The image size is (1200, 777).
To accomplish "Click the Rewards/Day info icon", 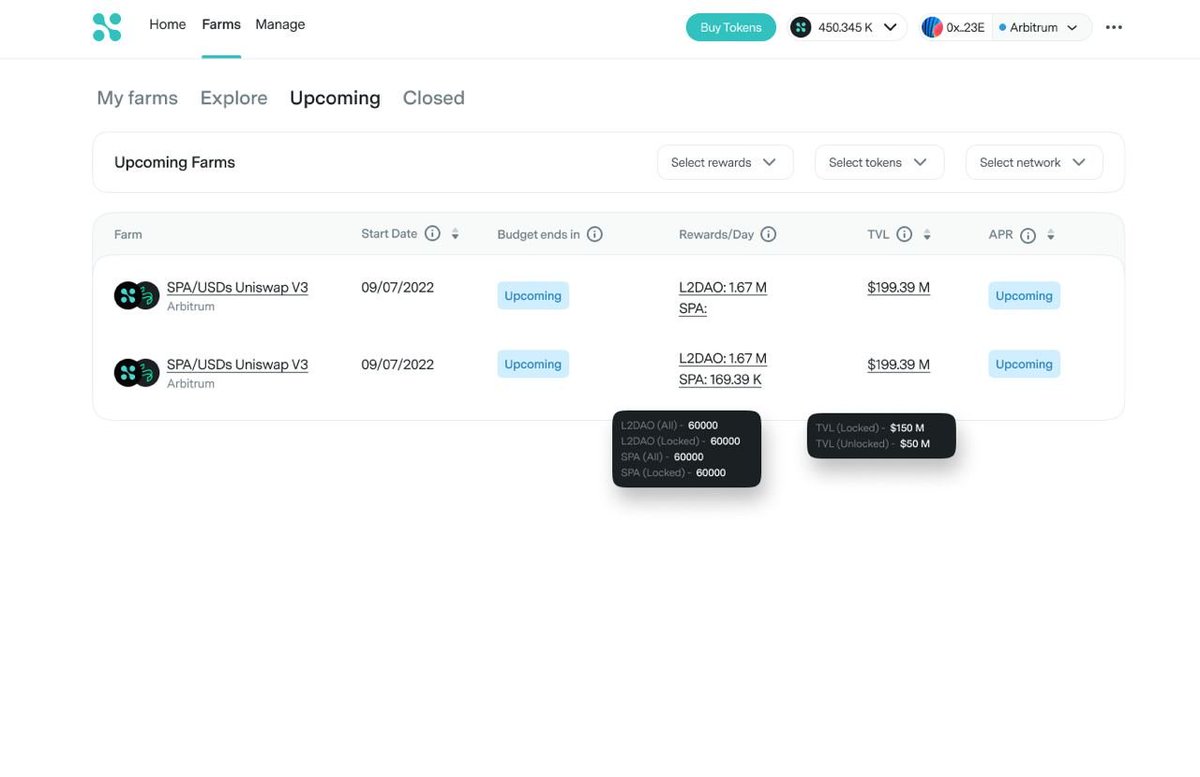I will [769, 233].
